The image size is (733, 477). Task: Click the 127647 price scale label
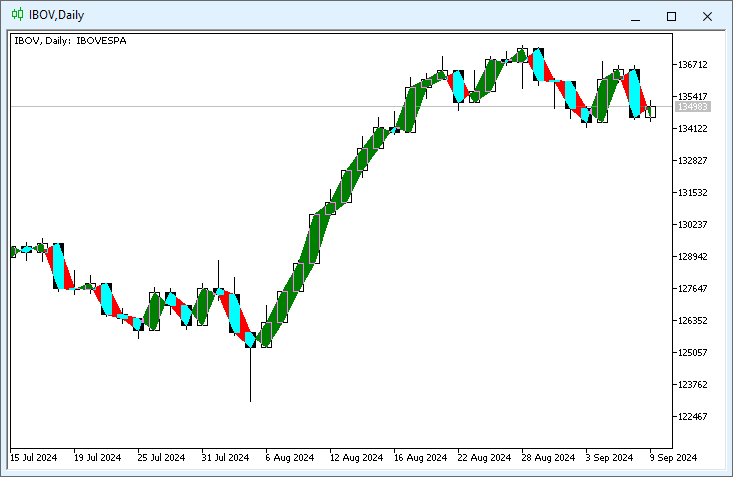[x=692, y=289]
